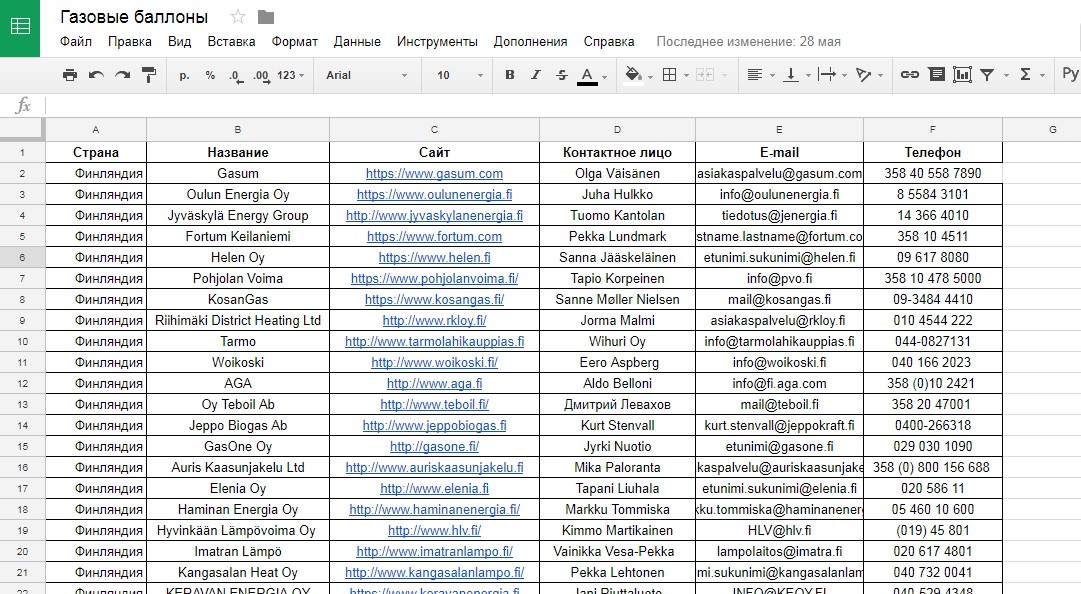Open the Arial font dropdown
This screenshot has width=1081, height=594.
tap(366, 75)
